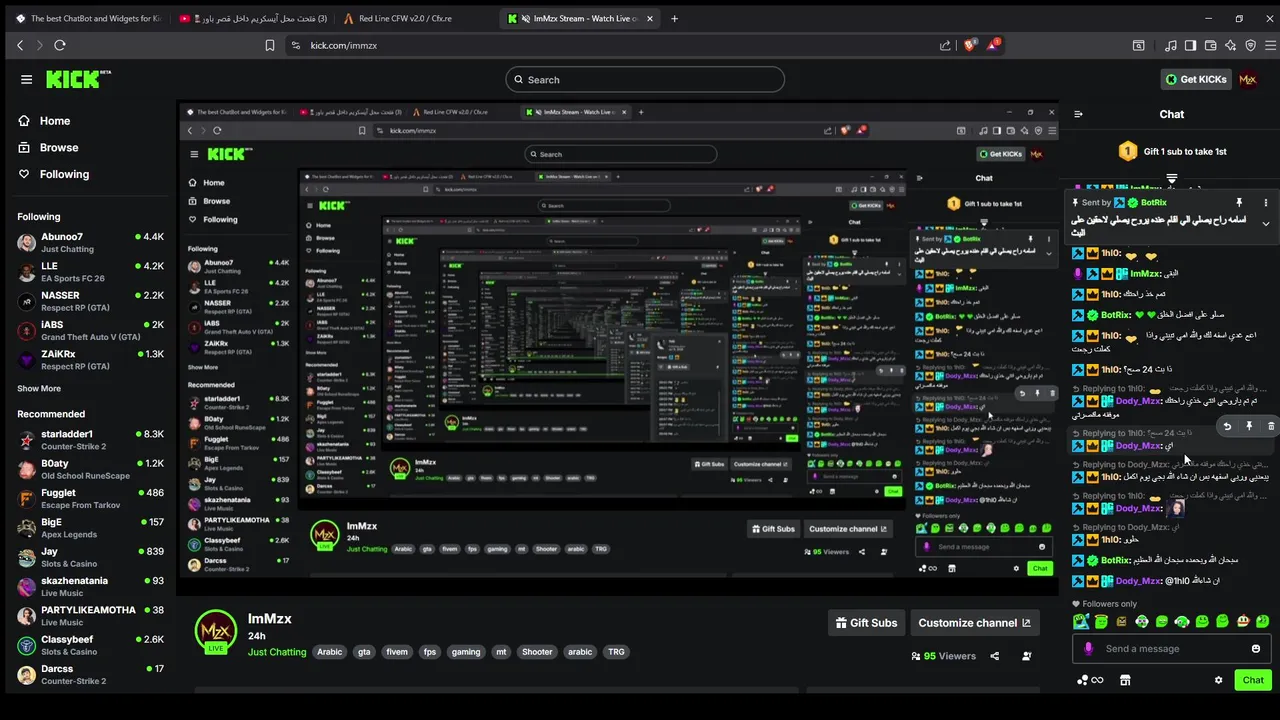Open Brave Wallet icon

coord(1210,45)
